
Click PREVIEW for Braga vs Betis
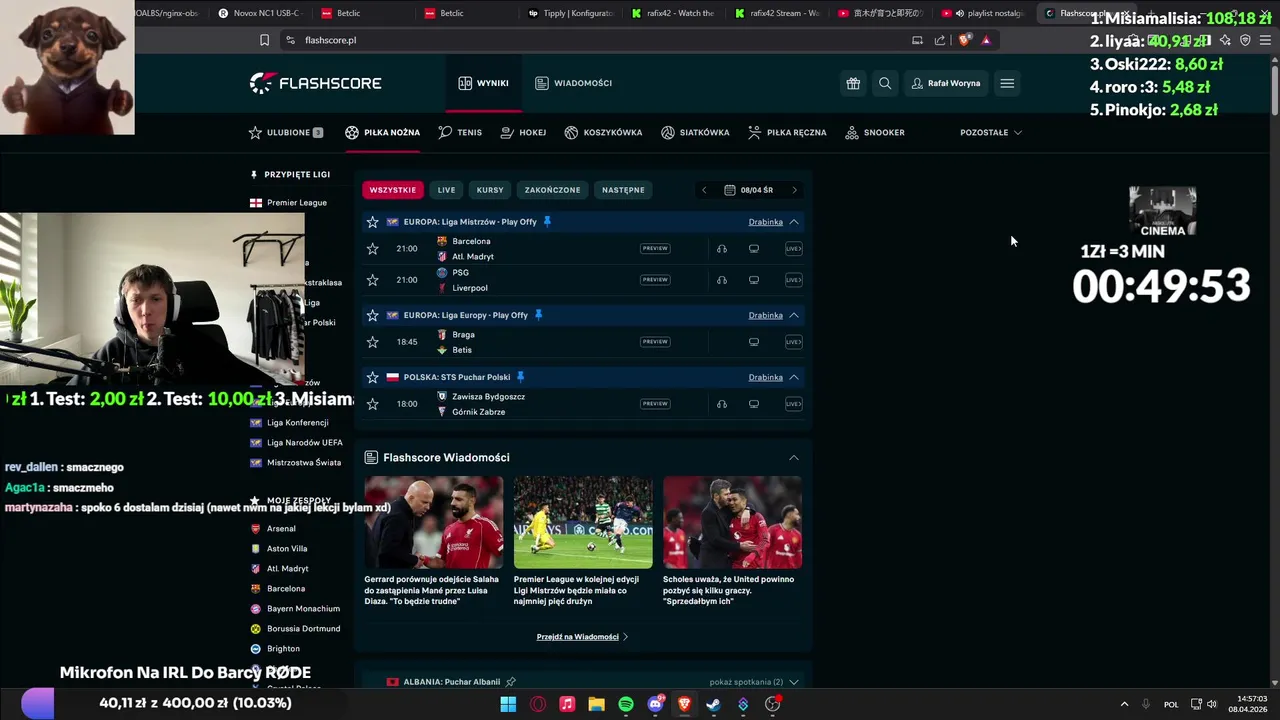(655, 342)
